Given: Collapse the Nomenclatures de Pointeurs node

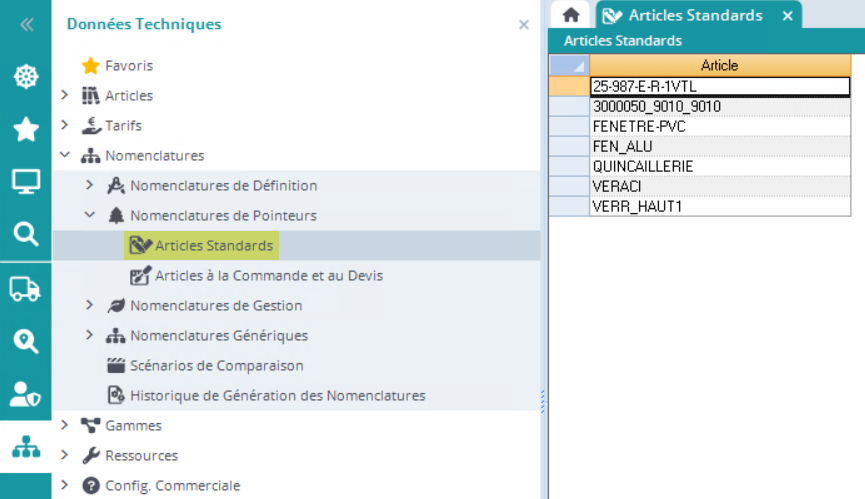Looking at the screenshot, I should coord(90,215).
